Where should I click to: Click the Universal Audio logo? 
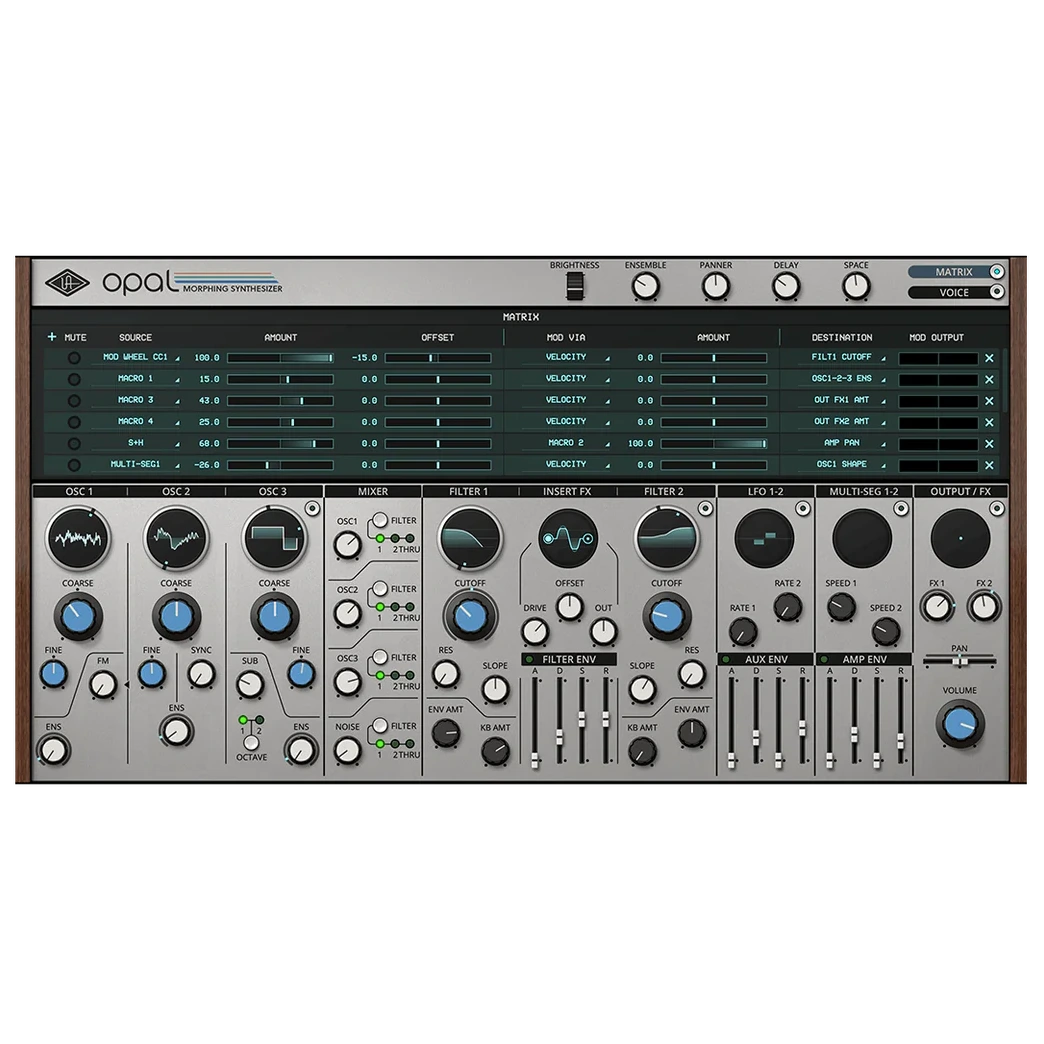(x=67, y=283)
